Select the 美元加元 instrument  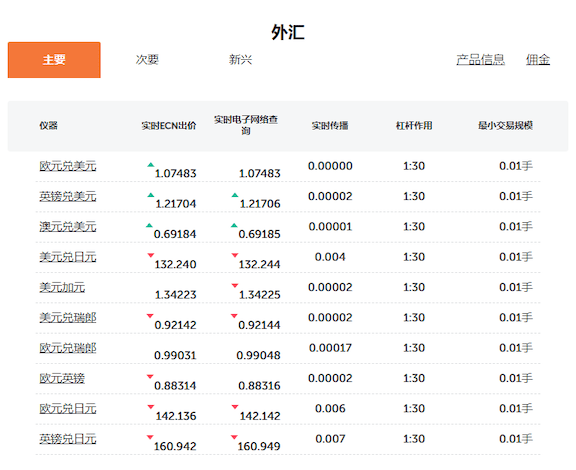pyautogui.click(x=62, y=287)
